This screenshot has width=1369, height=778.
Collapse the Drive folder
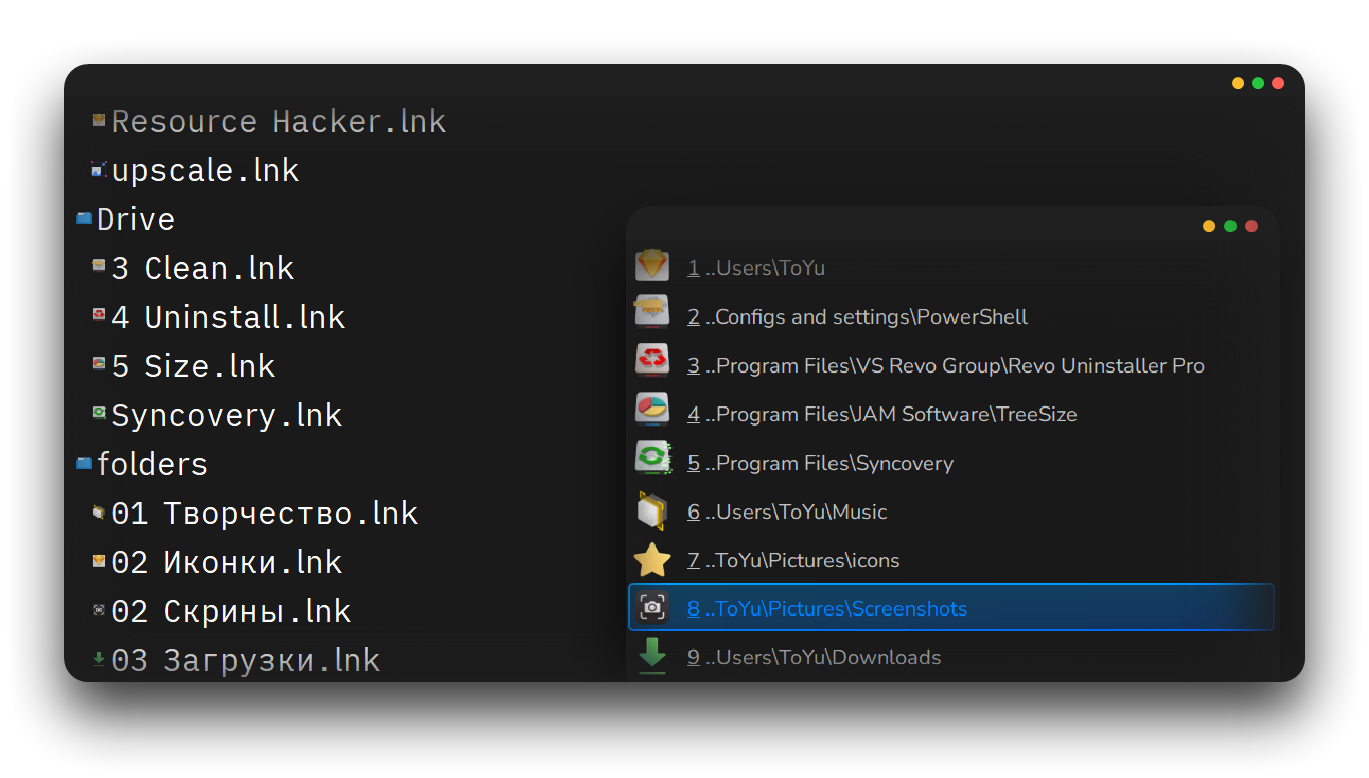pyautogui.click(x=84, y=219)
